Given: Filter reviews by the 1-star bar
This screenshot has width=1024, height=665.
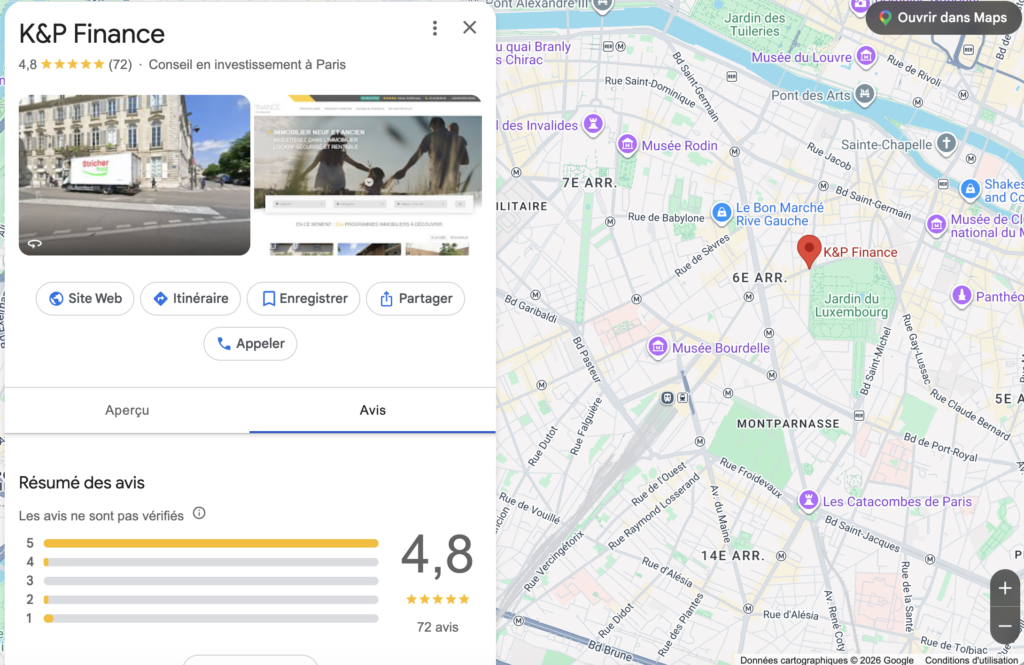Looking at the screenshot, I should pos(211,618).
